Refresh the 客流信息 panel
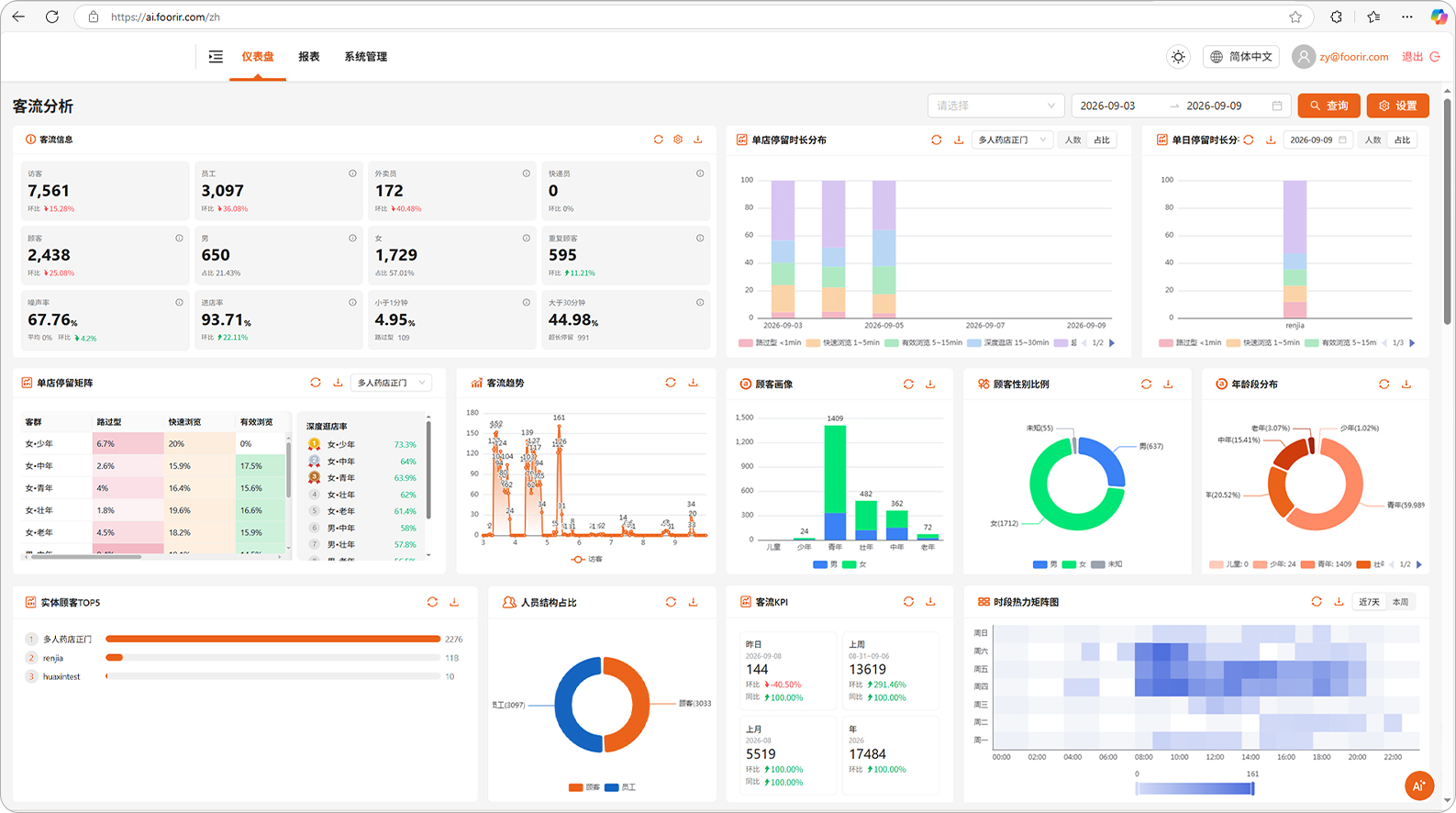 (x=658, y=139)
